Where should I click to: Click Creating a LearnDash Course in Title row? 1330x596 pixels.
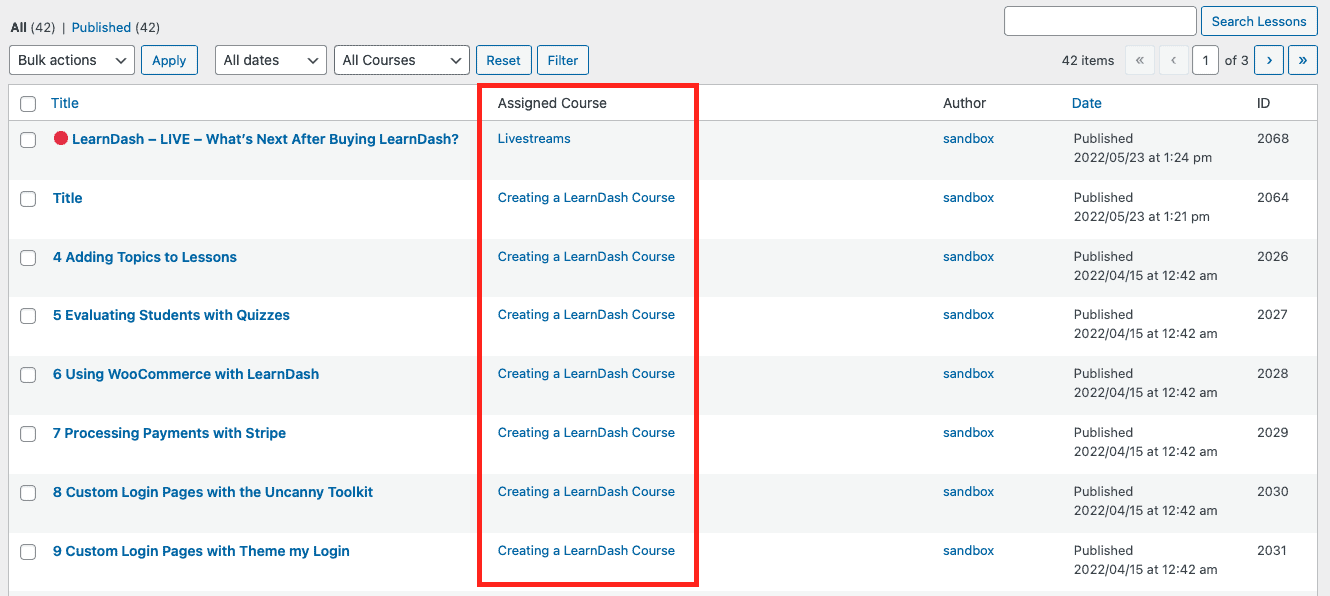[x=586, y=198]
